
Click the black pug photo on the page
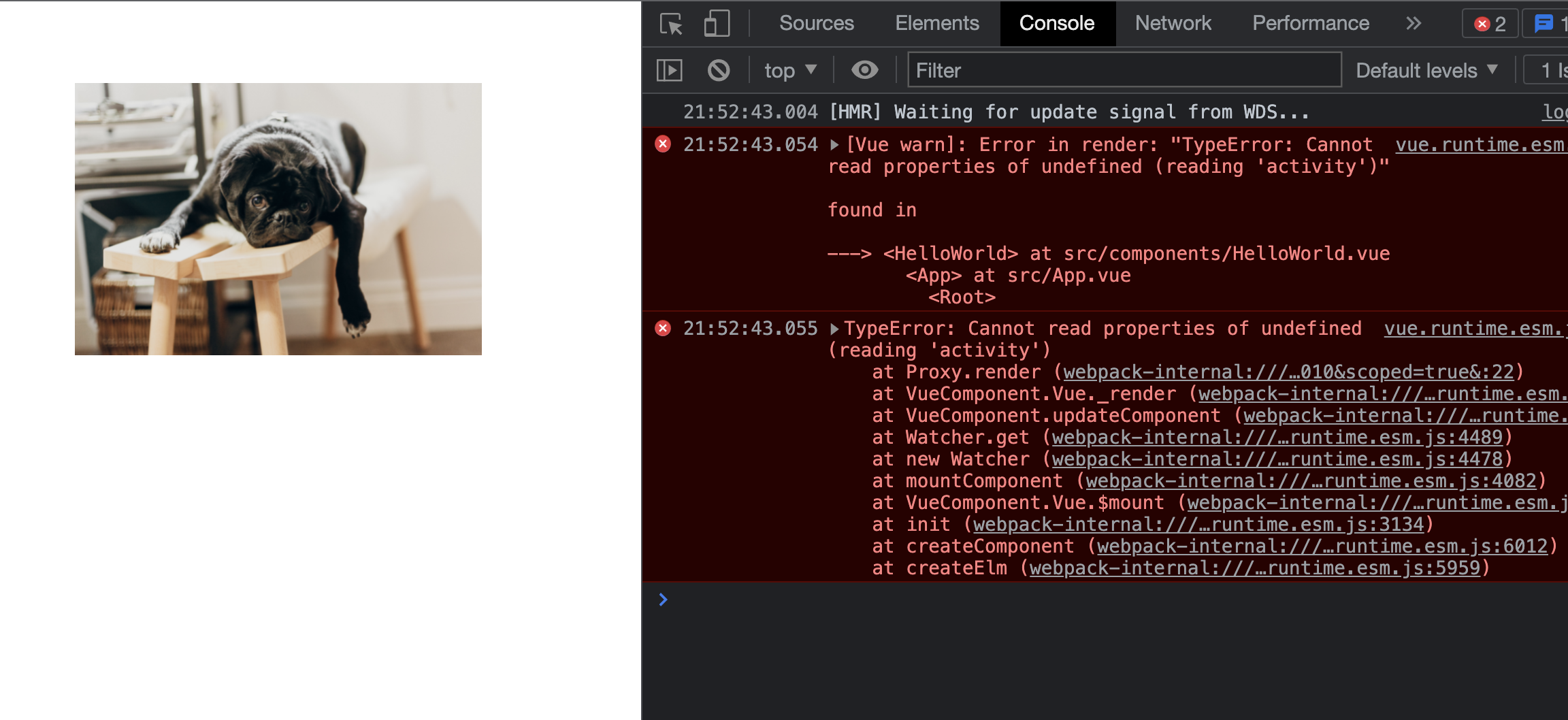pos(278,219)
